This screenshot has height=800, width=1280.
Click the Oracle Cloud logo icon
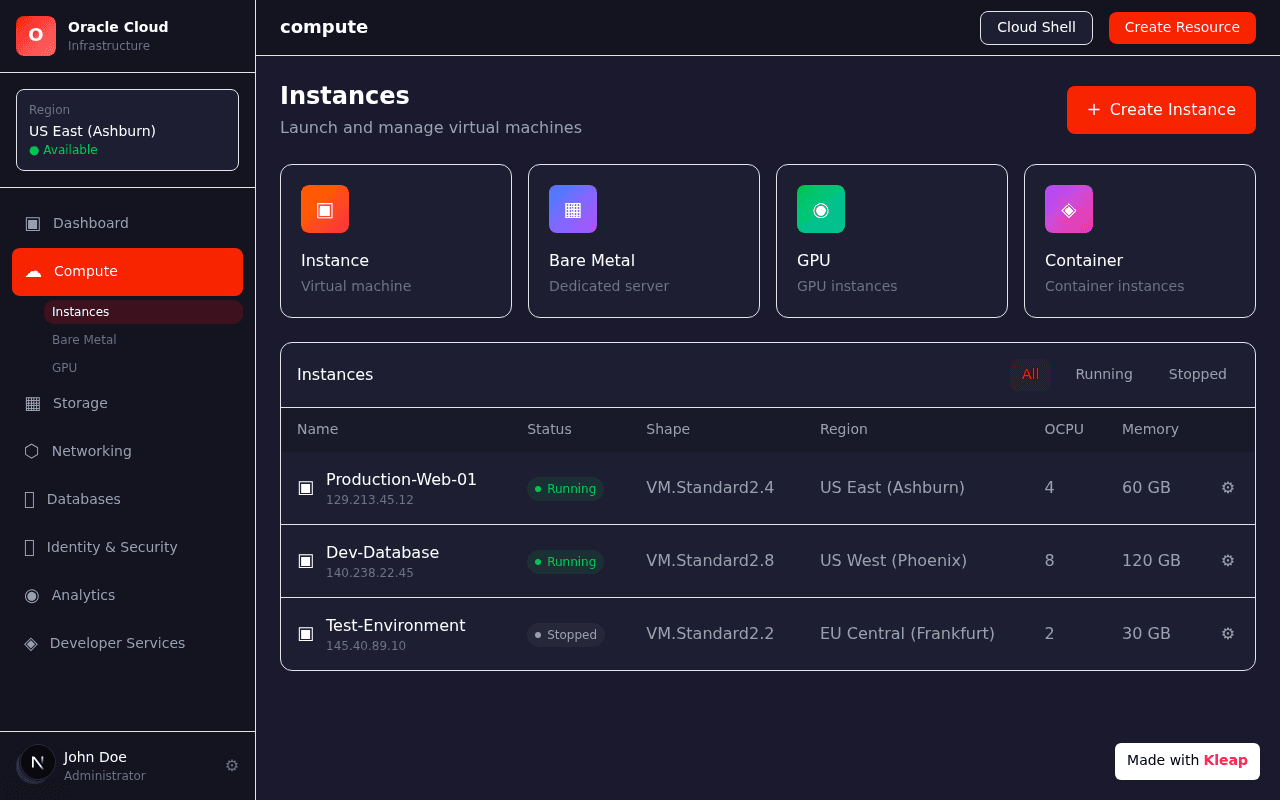click(36, 36)
